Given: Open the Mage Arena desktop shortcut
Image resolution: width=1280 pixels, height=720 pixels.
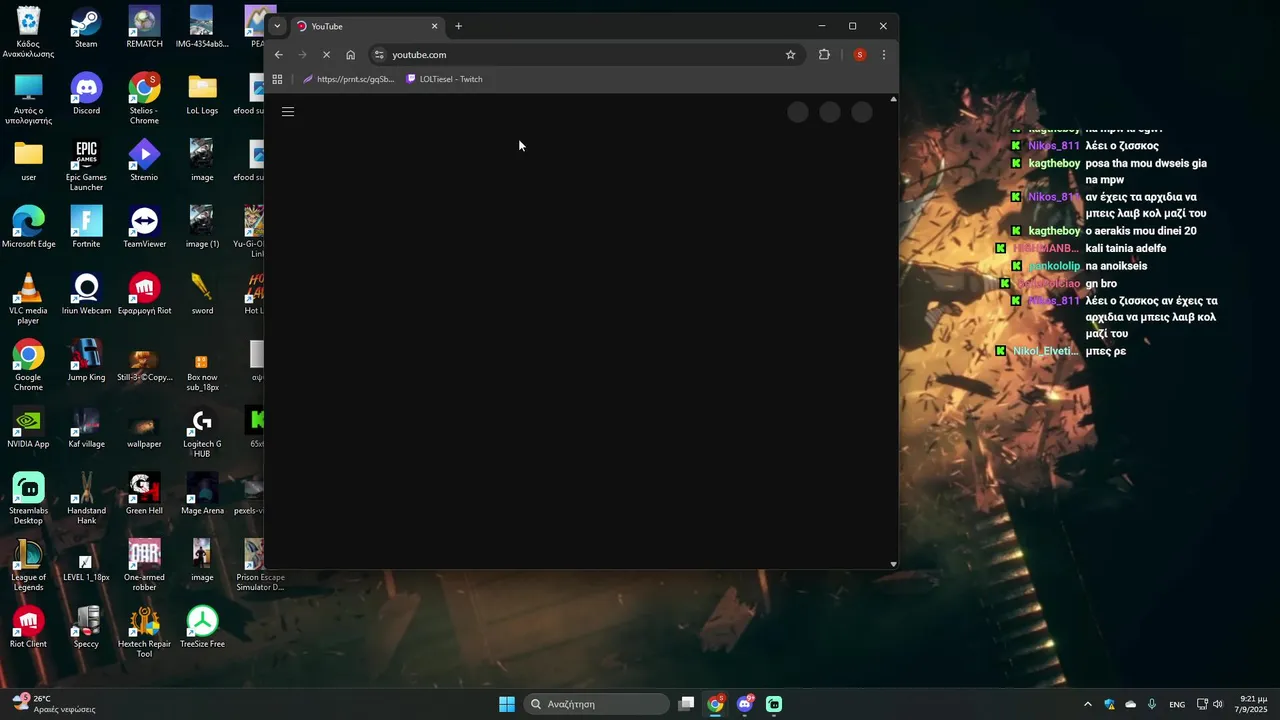Looking at the screenshot, I should click(202, 496).
